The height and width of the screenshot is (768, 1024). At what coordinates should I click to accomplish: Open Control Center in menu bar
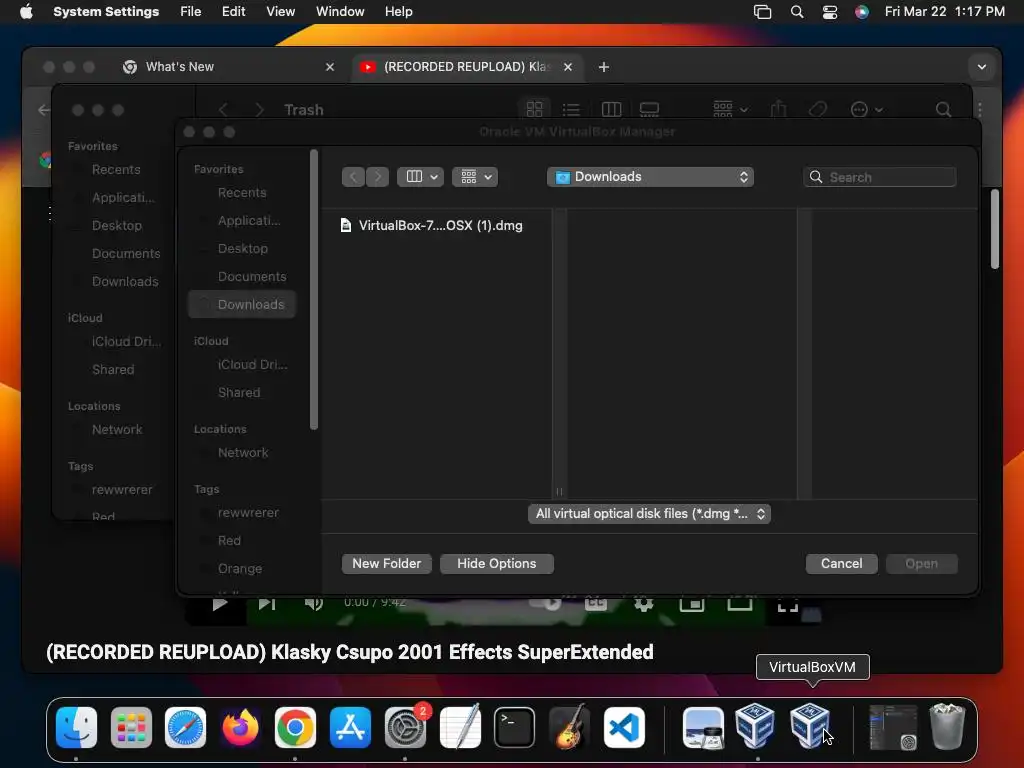pyautogui.click(x=829, y=12)
